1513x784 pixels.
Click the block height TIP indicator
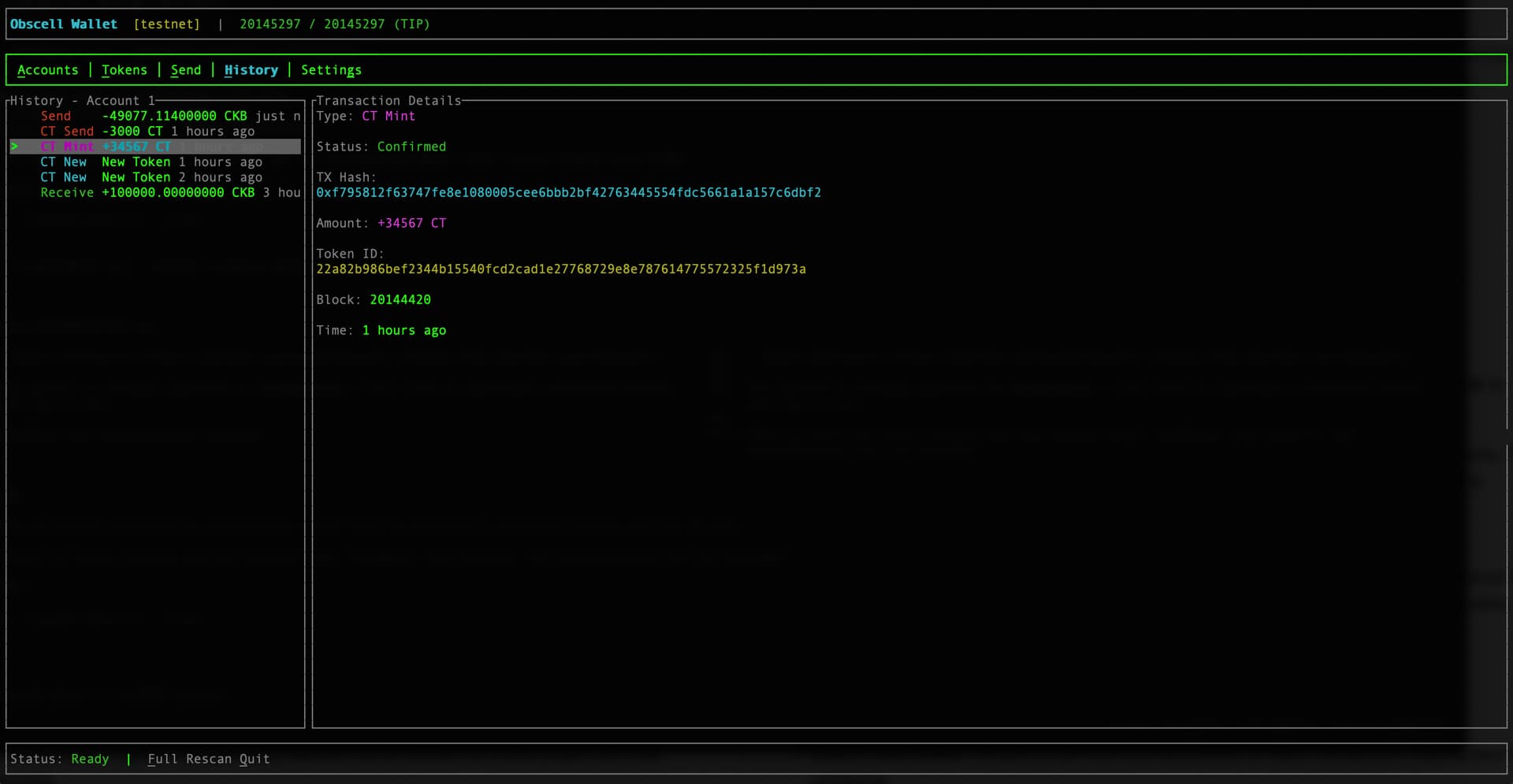point(334,24)
